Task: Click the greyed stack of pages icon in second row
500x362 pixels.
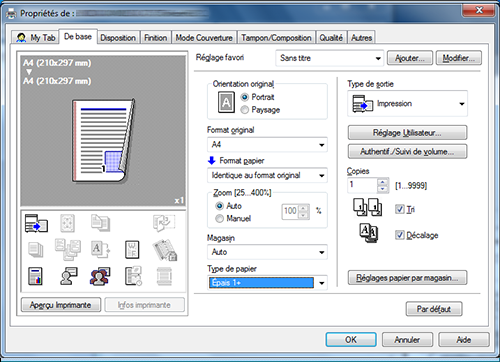Action: point(36,250)
